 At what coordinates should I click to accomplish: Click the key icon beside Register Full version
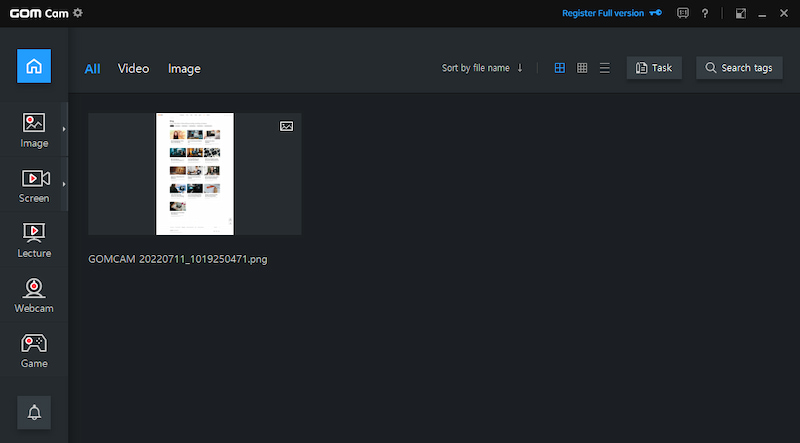655,13
